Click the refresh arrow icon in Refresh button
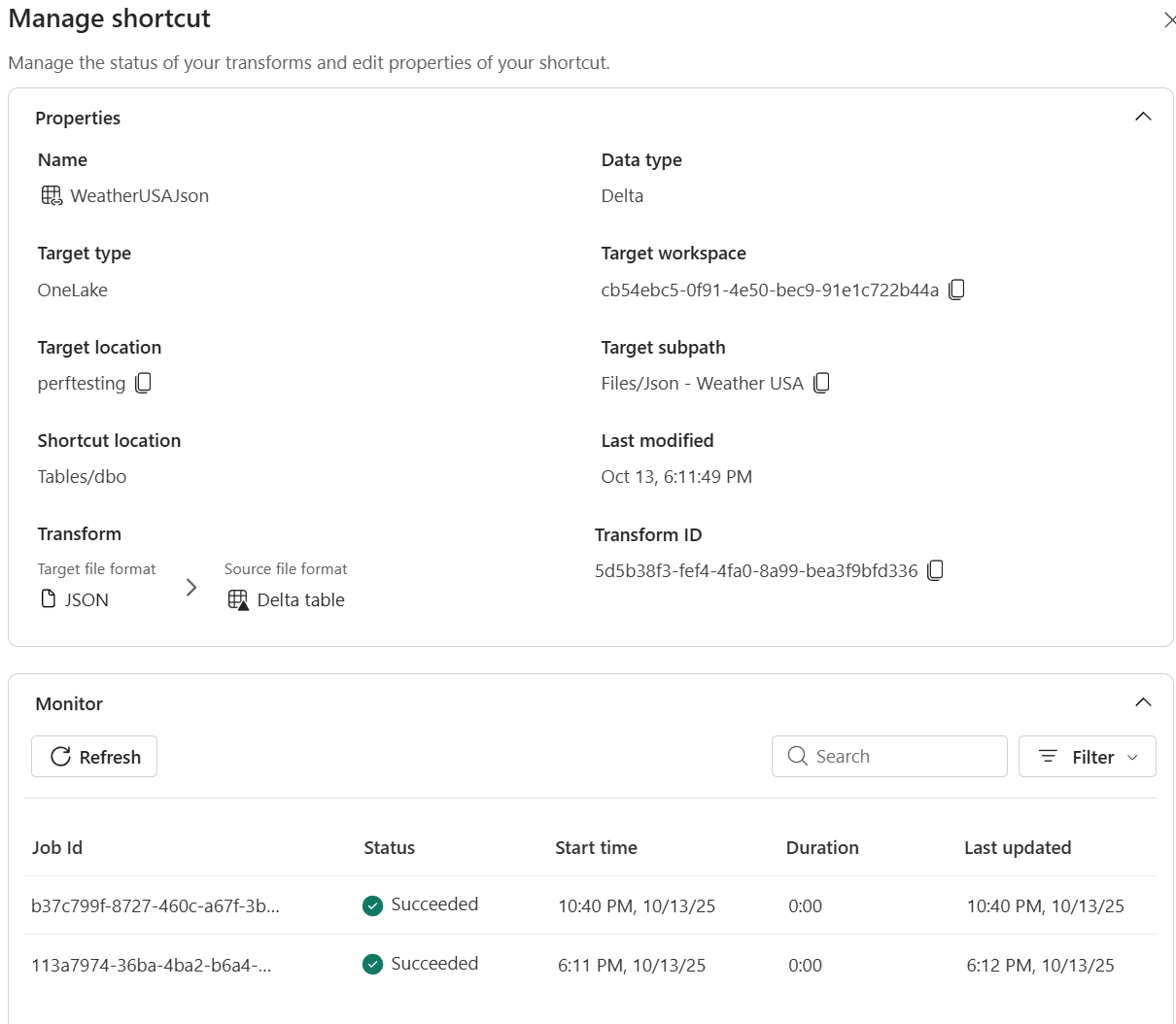The width and height of the screenshot is (1176, 1024). click(x=60, y=756)
